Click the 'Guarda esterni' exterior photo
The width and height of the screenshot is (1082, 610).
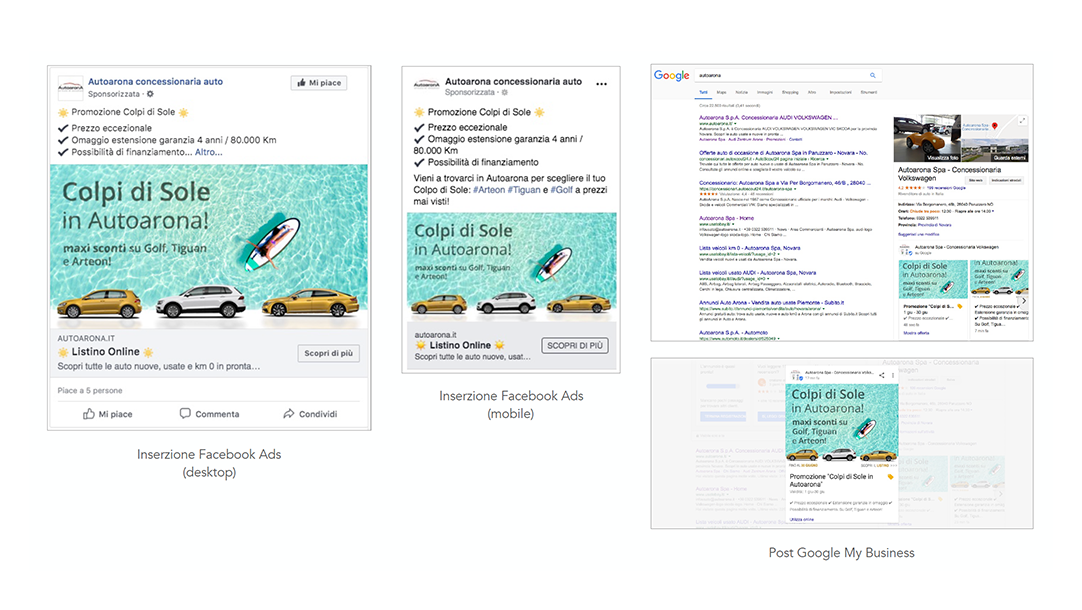995,150
